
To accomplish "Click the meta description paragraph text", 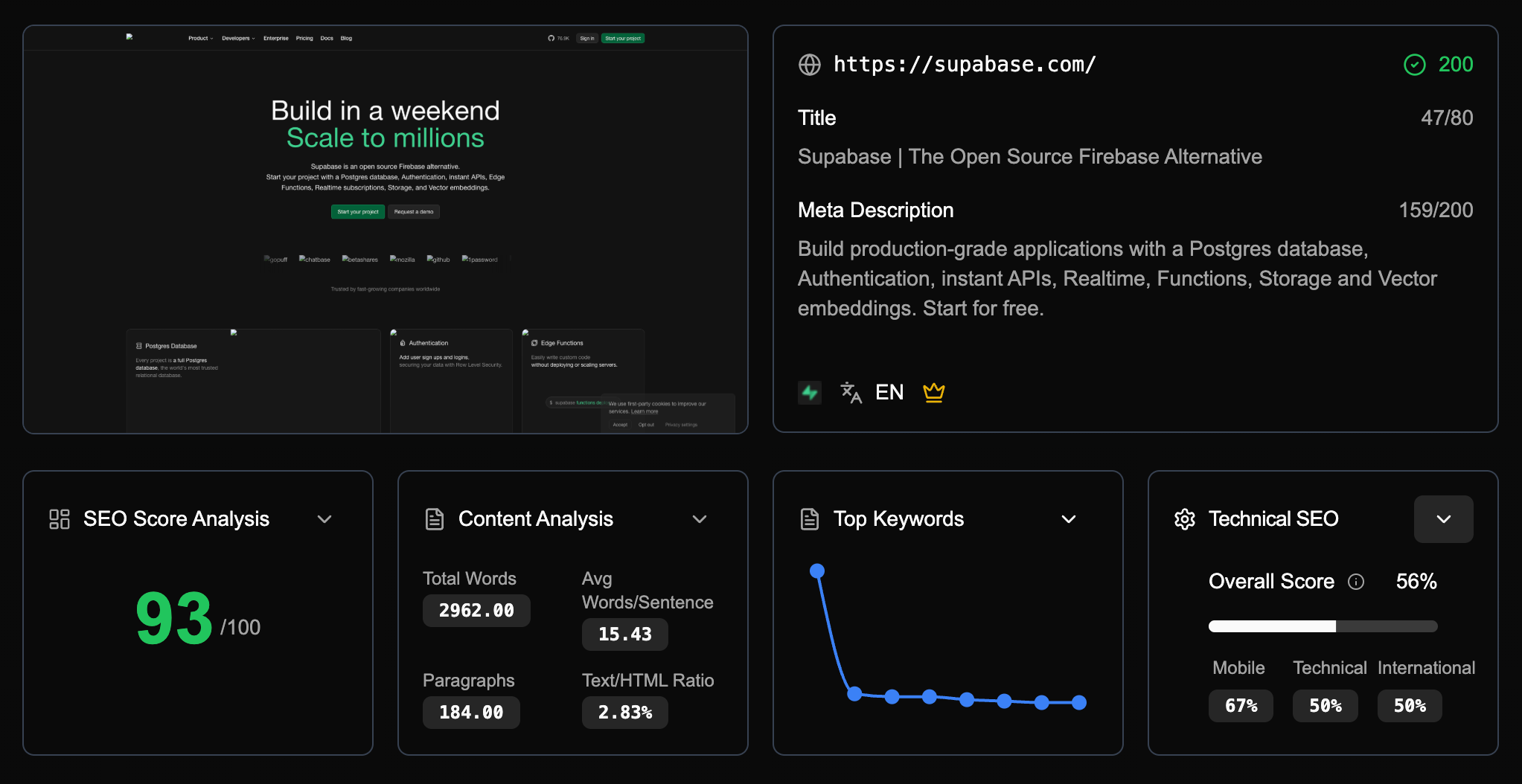I will click(1117, 278).
